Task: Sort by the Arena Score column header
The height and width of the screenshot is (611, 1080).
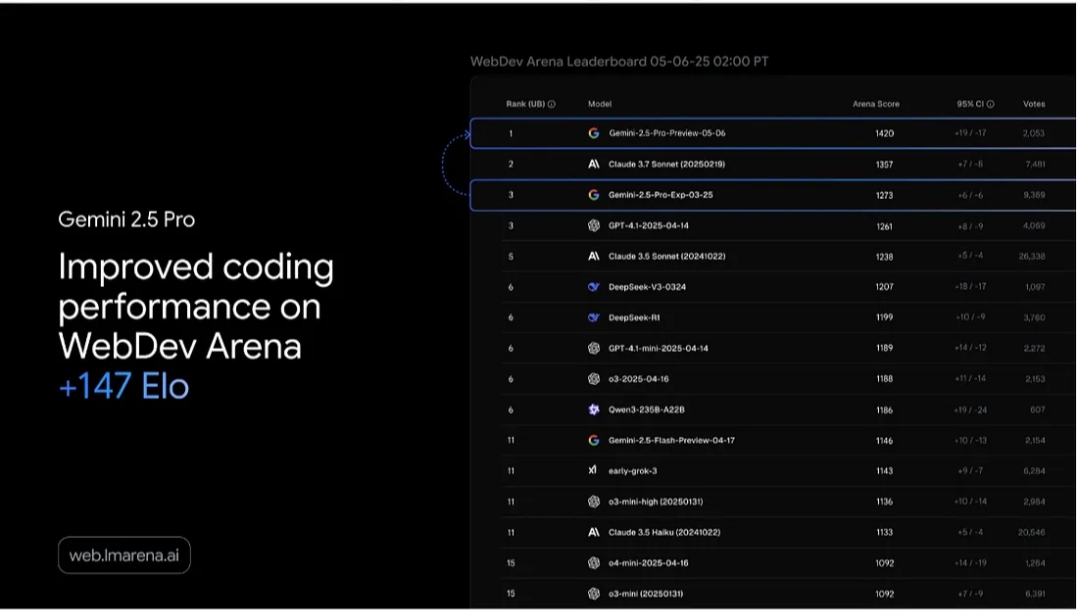Action: [875, 104]
